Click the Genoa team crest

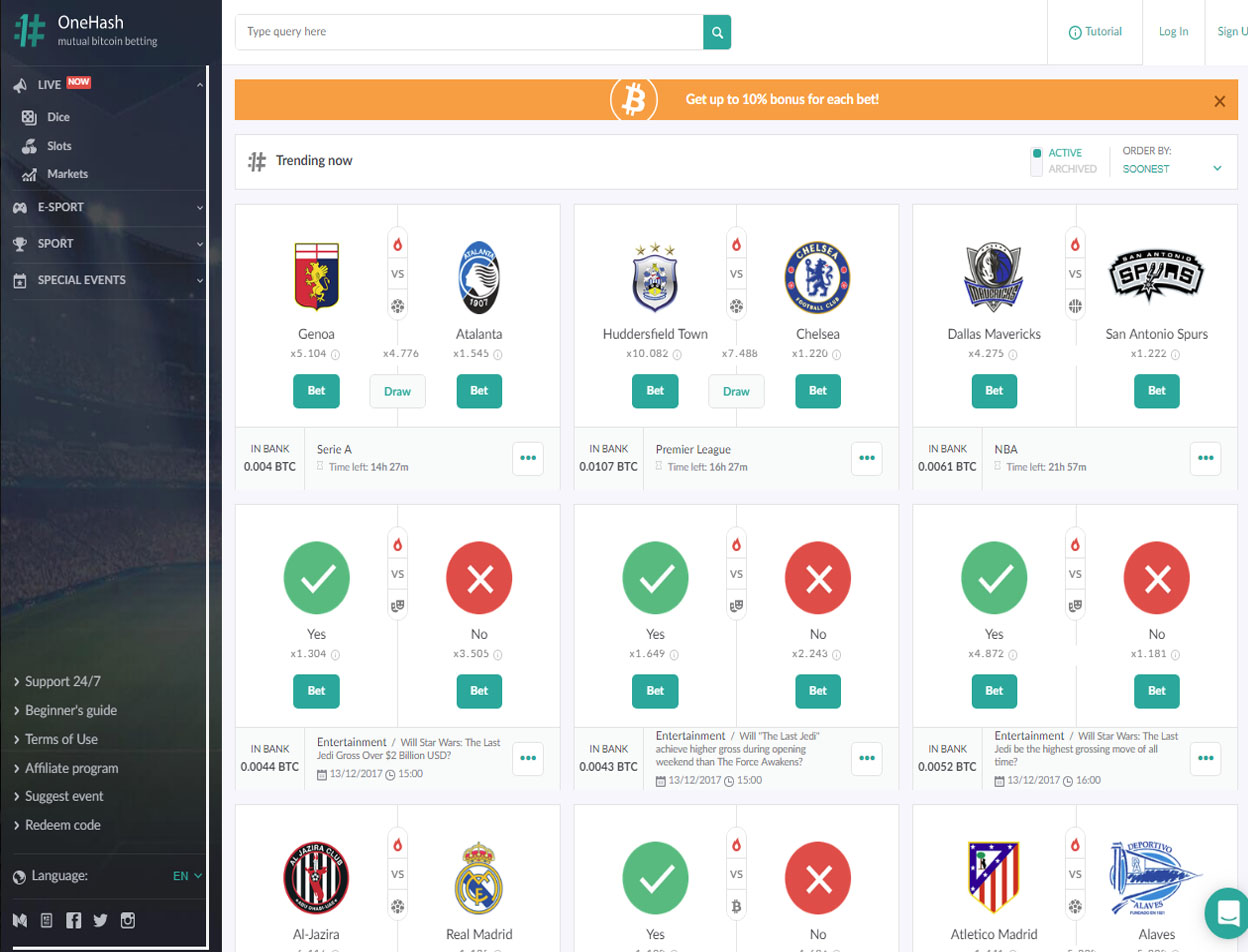point(316,275)
